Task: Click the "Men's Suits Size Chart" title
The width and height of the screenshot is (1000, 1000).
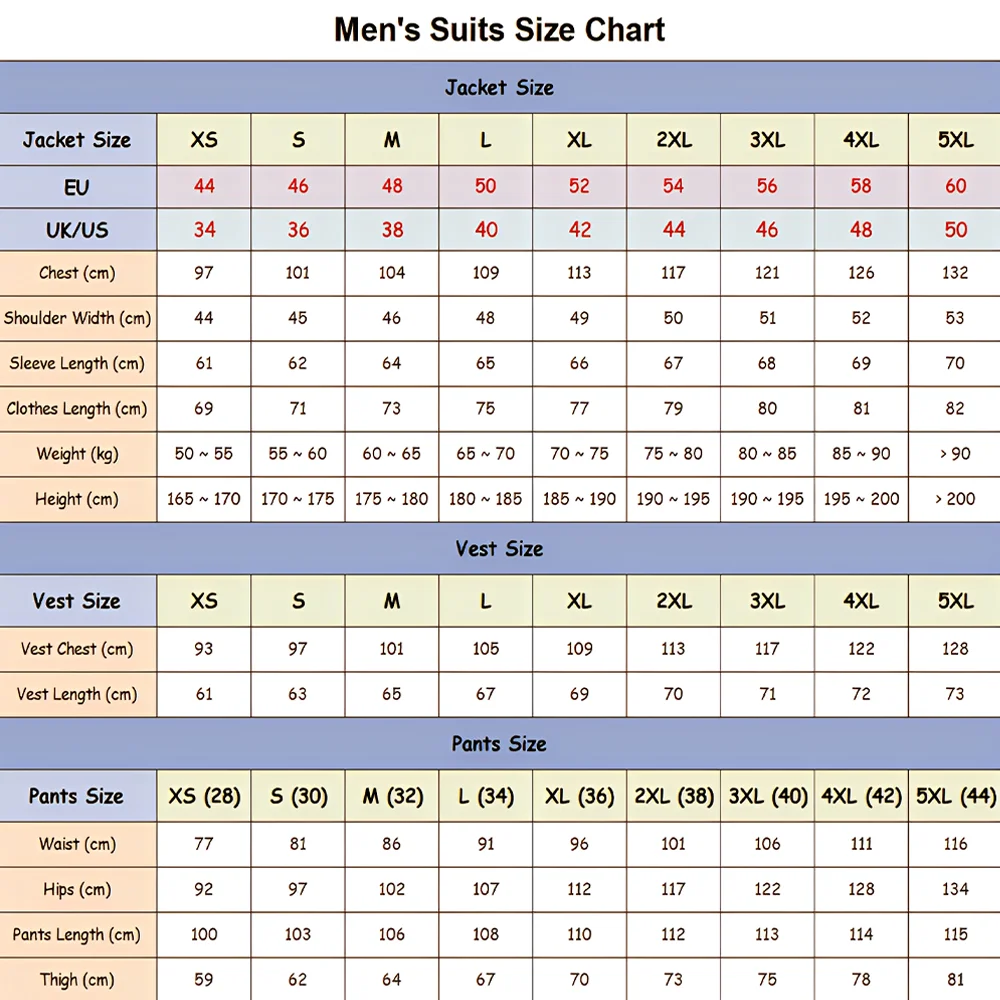Action: click(499, 30)
